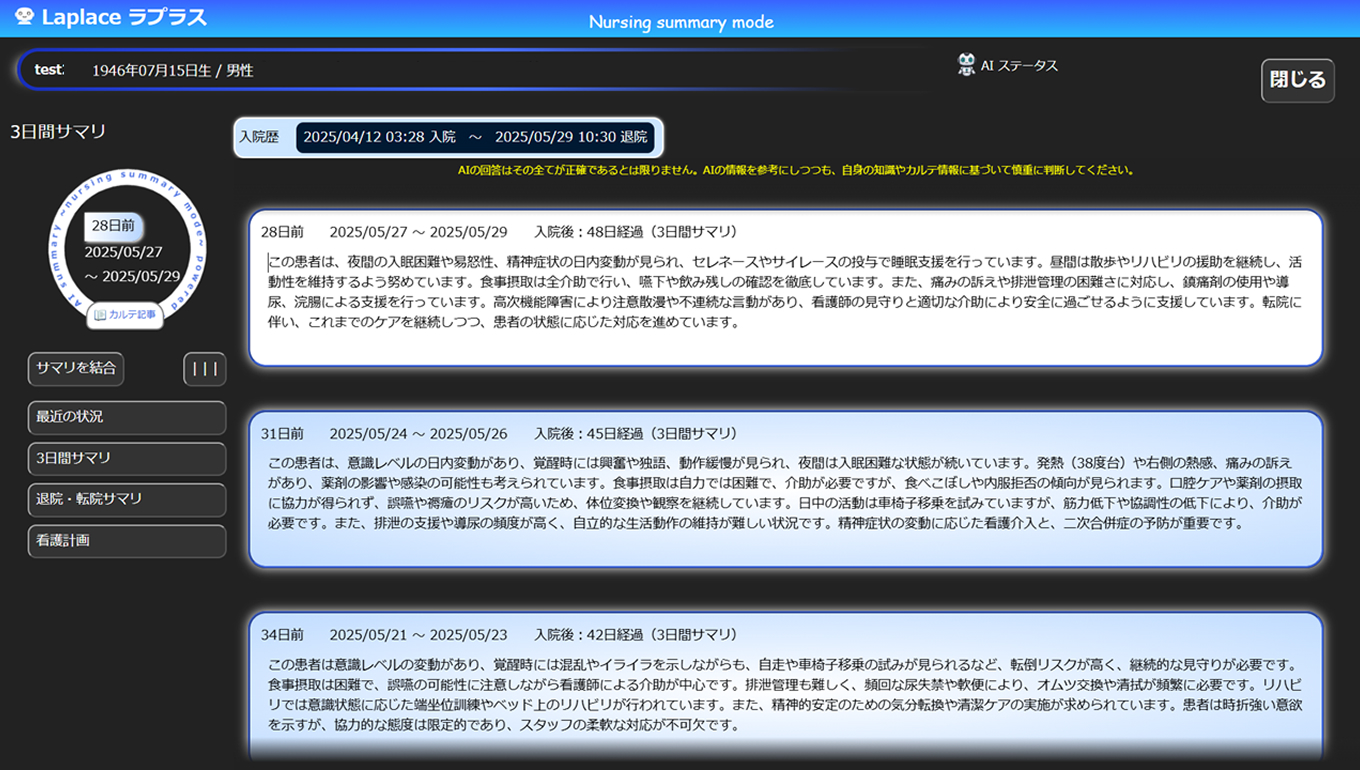Select the 3日間サマリ menu item

pyautogui.click(x=126, y=458)
